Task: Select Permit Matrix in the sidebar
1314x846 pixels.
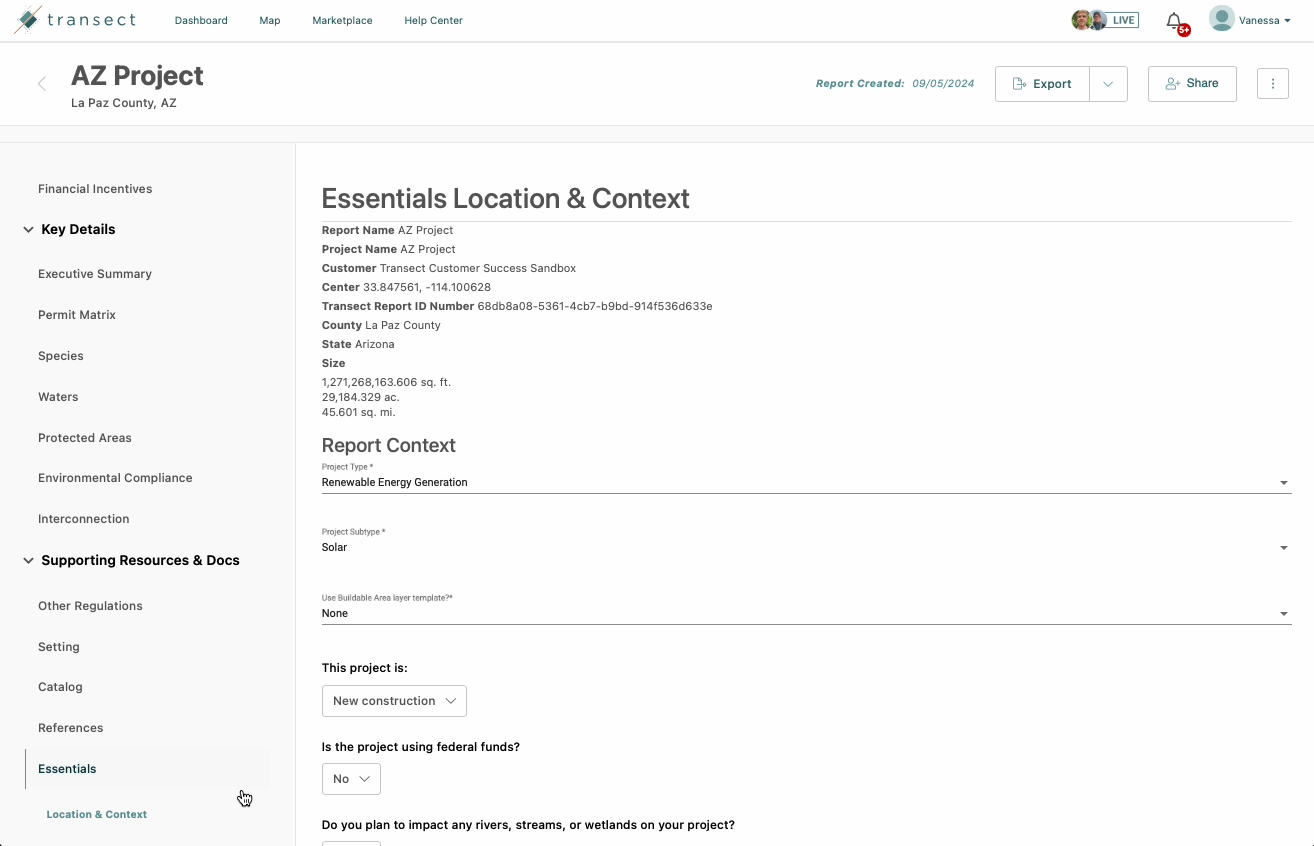Action: [77, 314]
